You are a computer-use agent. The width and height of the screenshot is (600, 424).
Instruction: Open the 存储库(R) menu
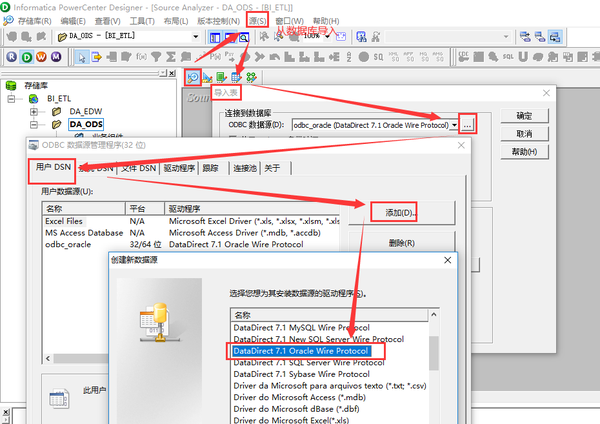pyautogui.click(x=34, y=21)
